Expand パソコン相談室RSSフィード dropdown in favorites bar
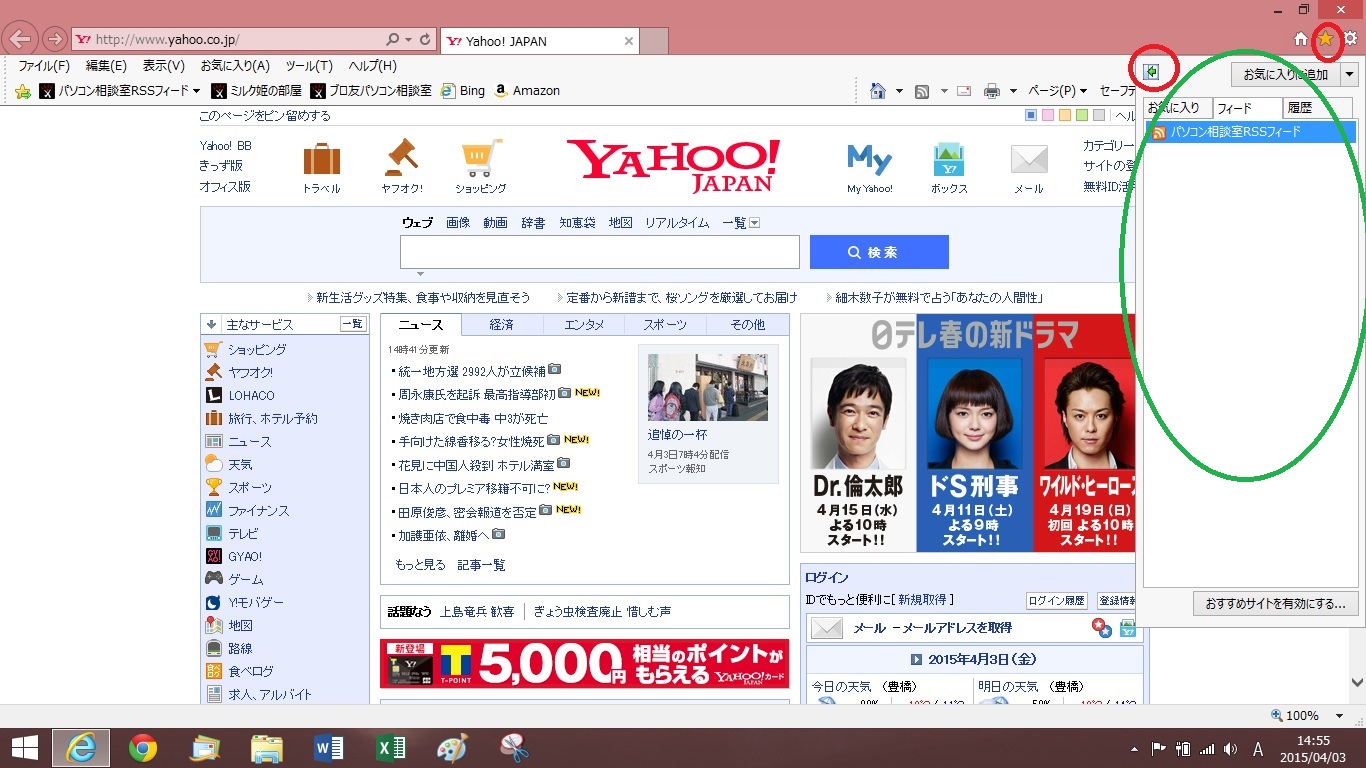This screenshot has width=1366, height=768. [196, 91]
